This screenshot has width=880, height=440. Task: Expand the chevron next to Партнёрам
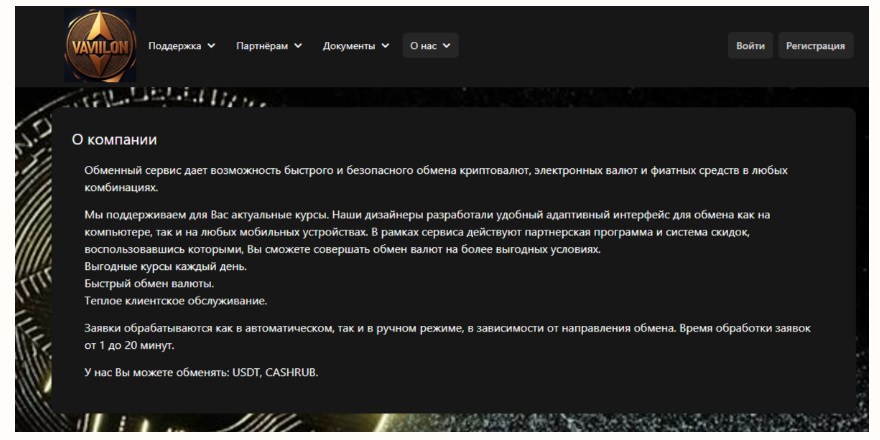[298, 46]
